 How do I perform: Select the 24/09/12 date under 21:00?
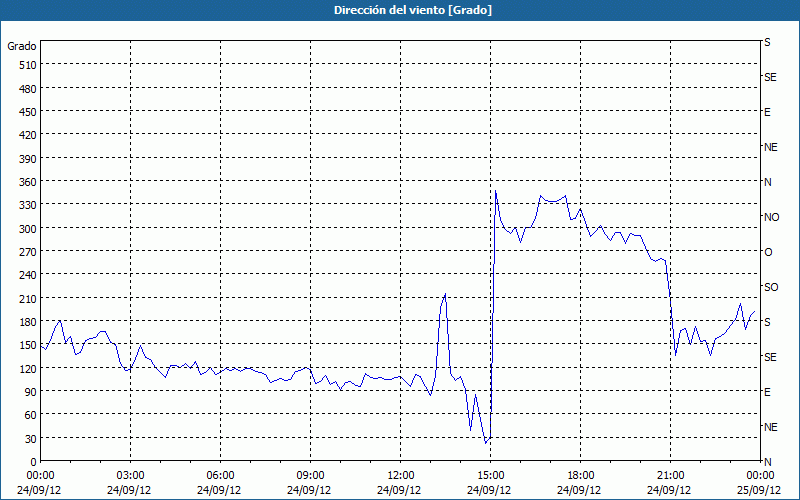pos(670,490)
